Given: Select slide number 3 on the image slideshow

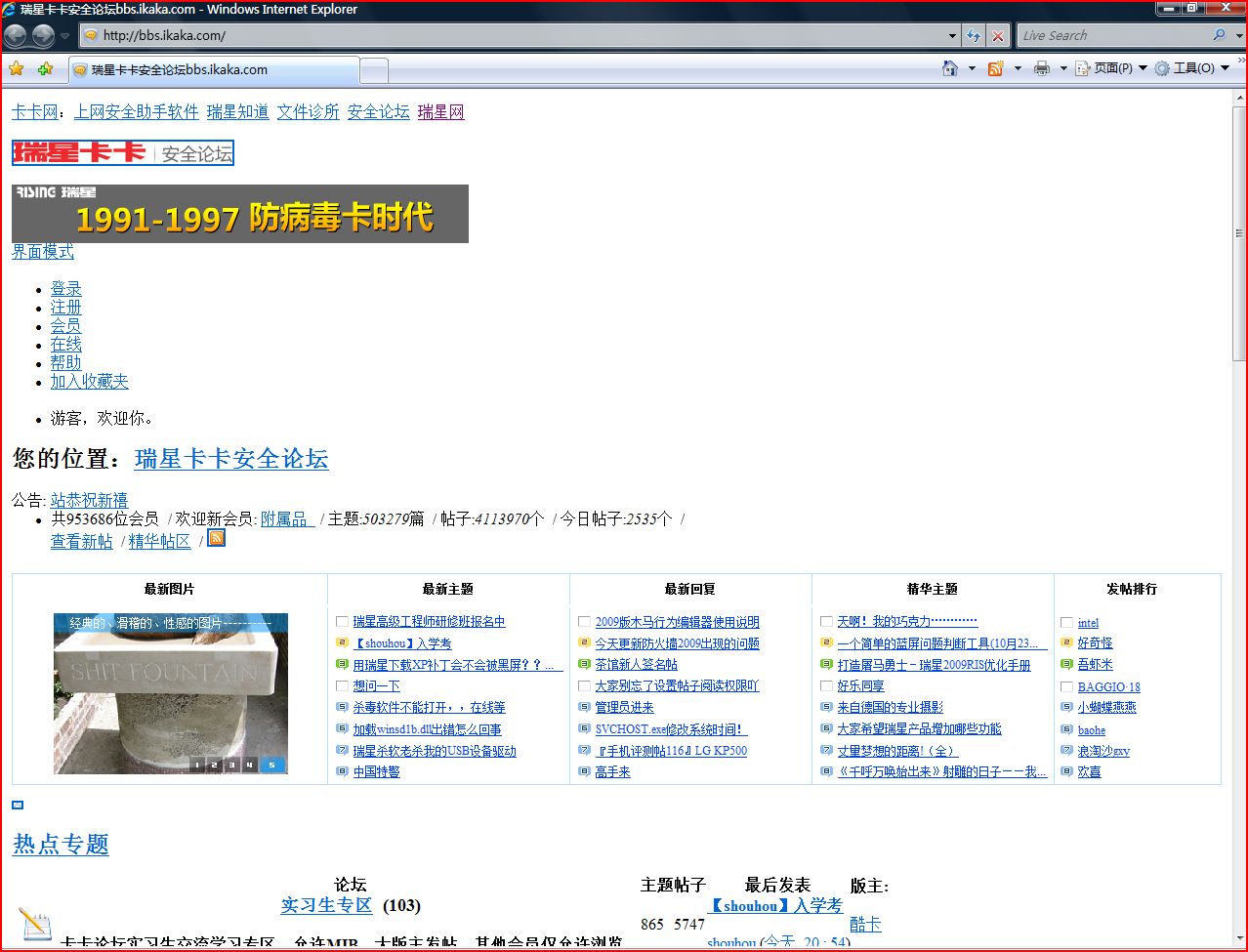Looking at the screenshot, I should pyautogui.click(x=232, y=765).
